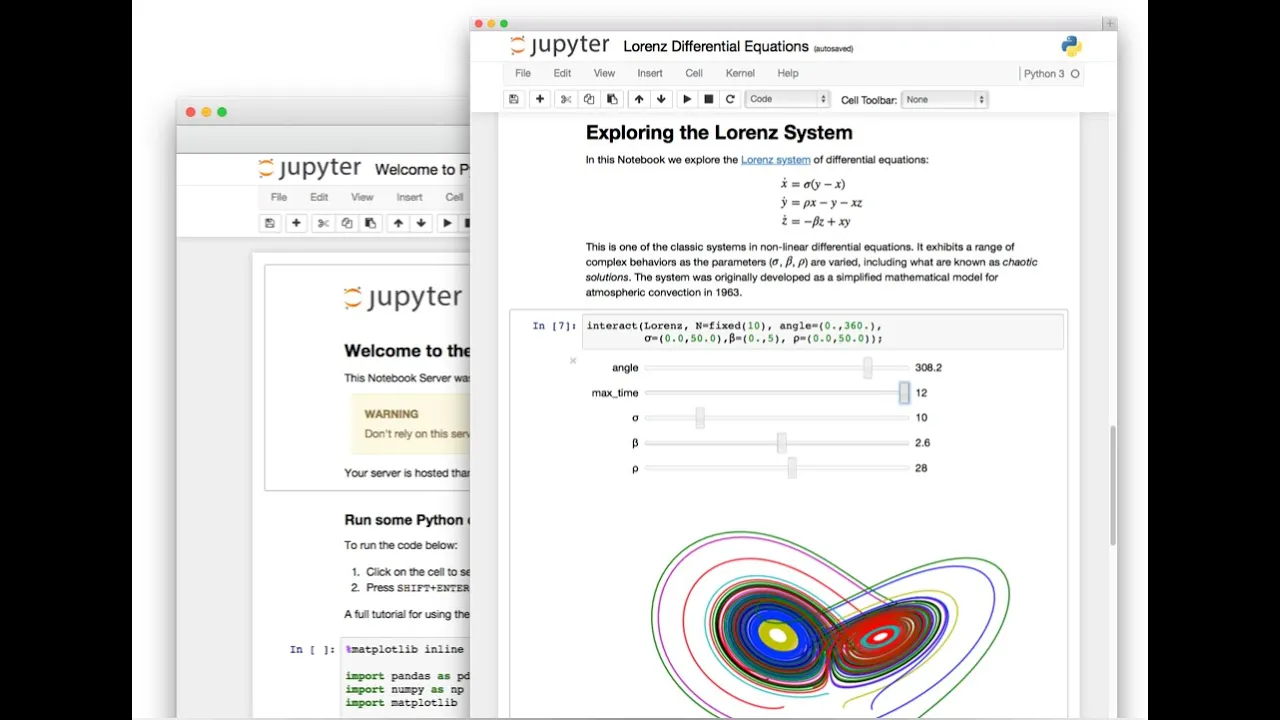Click the σ slider handle
1280x720 pixels.
[700, 418]
